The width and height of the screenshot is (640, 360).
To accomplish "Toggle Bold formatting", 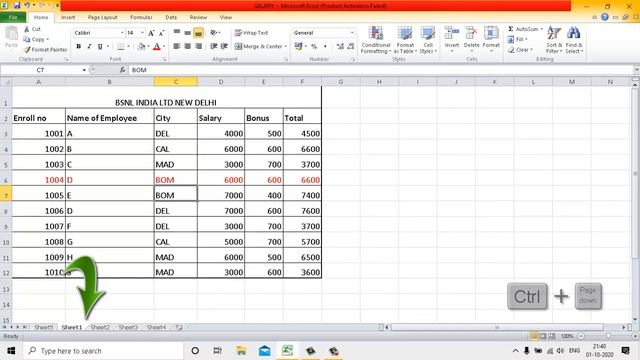I will pyautogui.click(x=78, y=47).
